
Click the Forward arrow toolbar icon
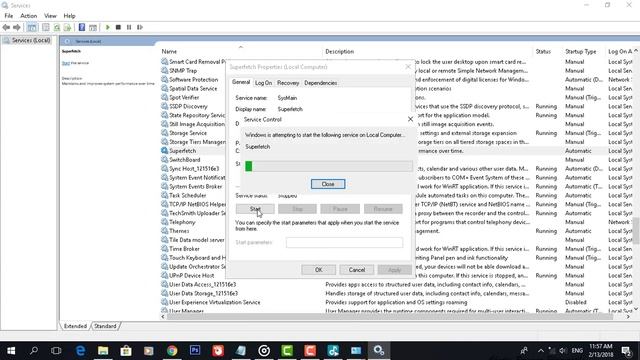pyautogui.click(x=17, y=27)
